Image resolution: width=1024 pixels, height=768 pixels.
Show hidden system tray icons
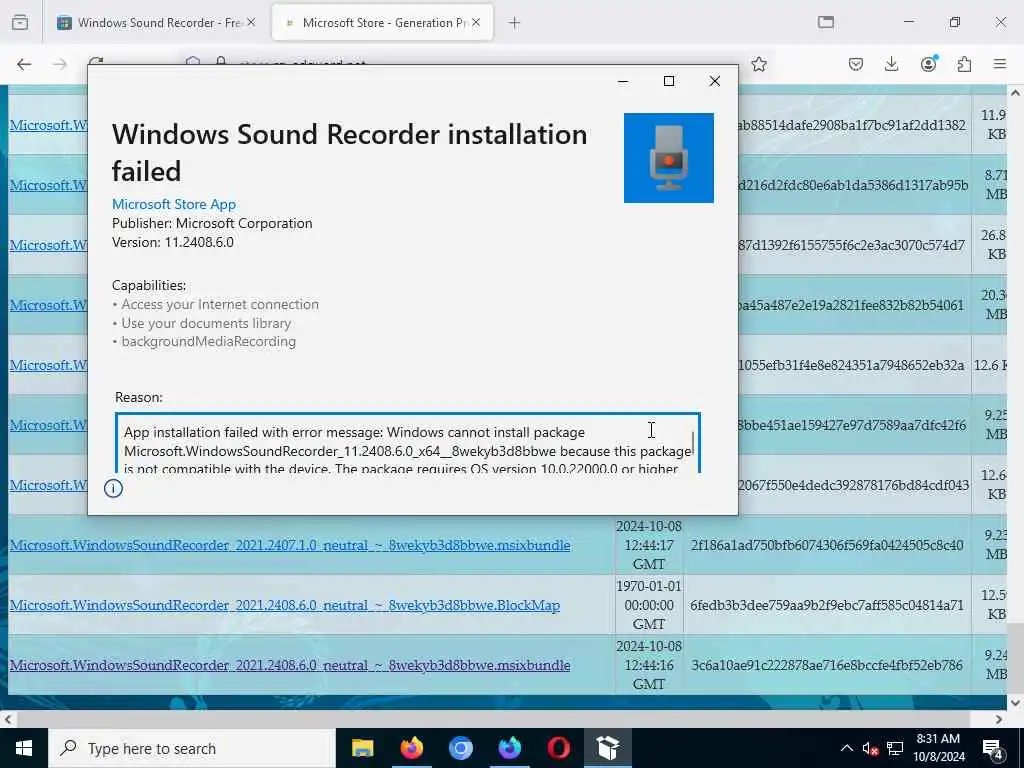(x=846, y=748)
